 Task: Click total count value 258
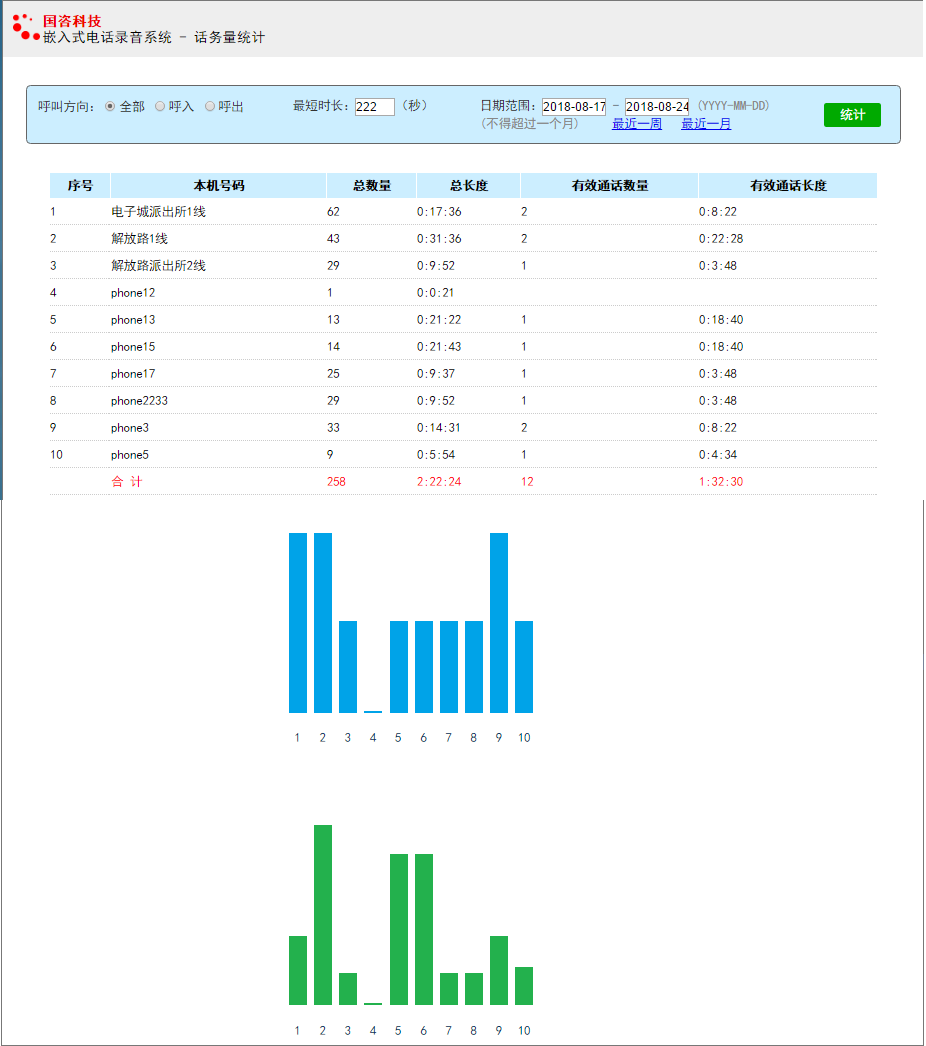point(336,482)
